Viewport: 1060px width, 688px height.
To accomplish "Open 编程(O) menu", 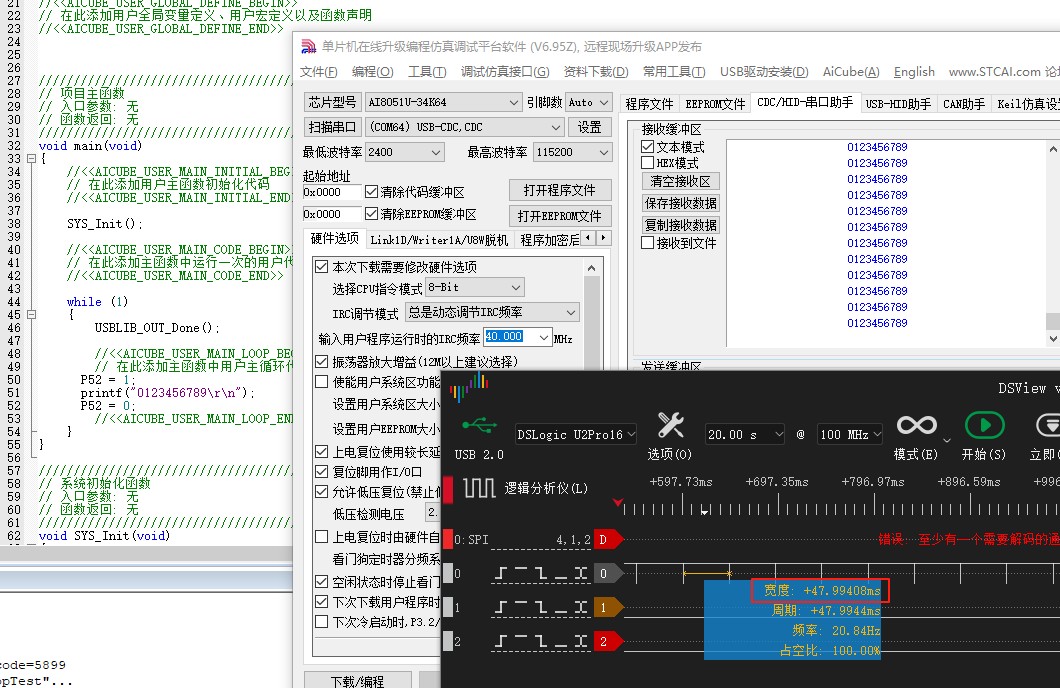I will click(372, 72).
